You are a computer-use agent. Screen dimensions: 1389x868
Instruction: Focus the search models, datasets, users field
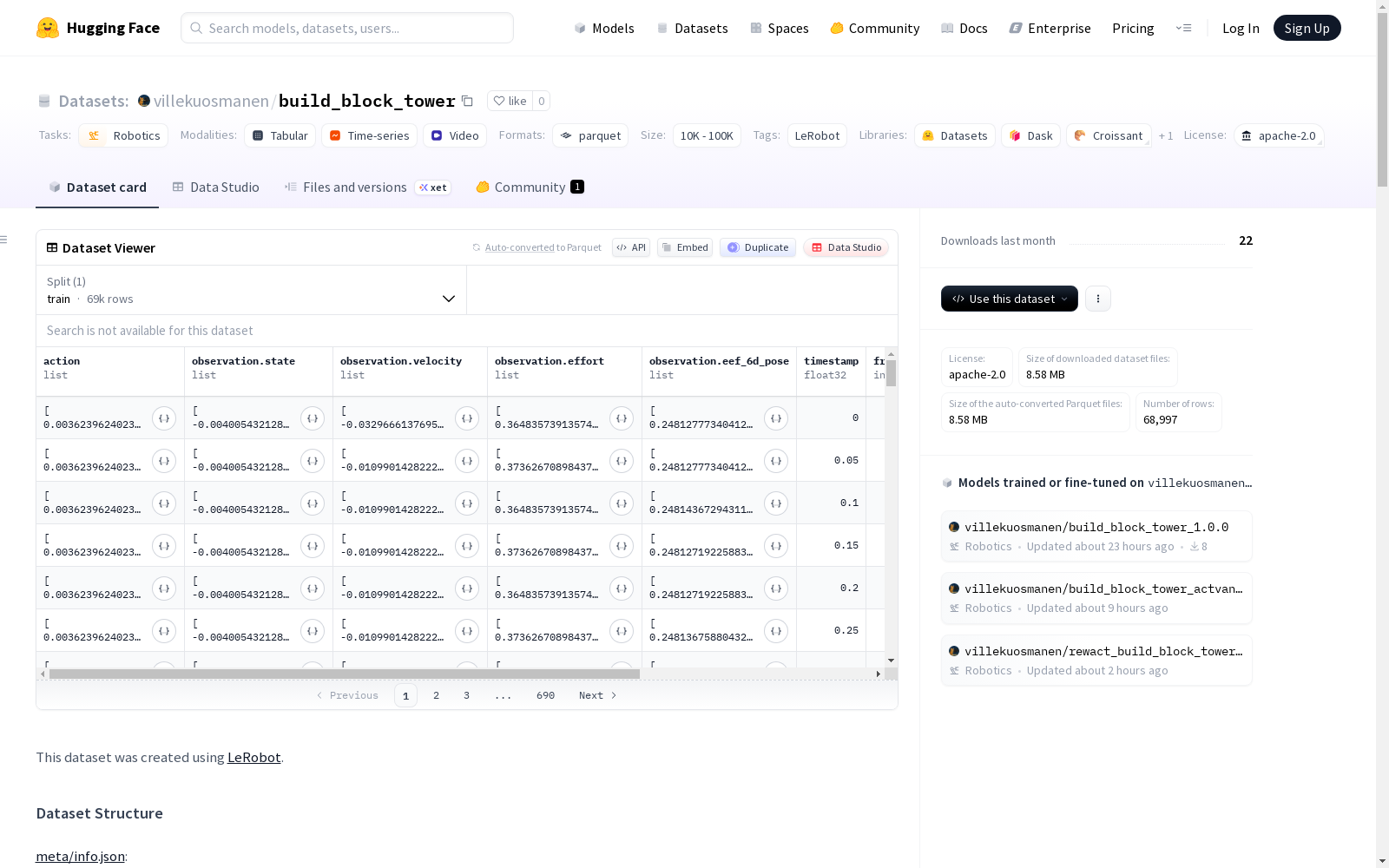pyautogui.click(x=347, y=28)
